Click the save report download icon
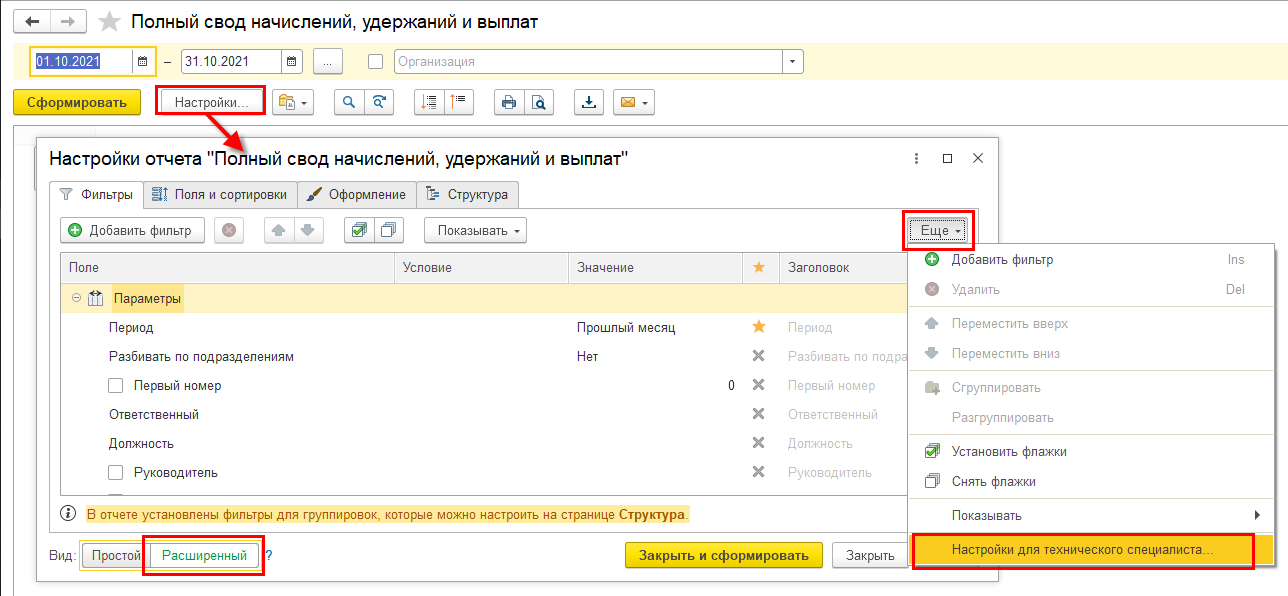 click(589, 102)
